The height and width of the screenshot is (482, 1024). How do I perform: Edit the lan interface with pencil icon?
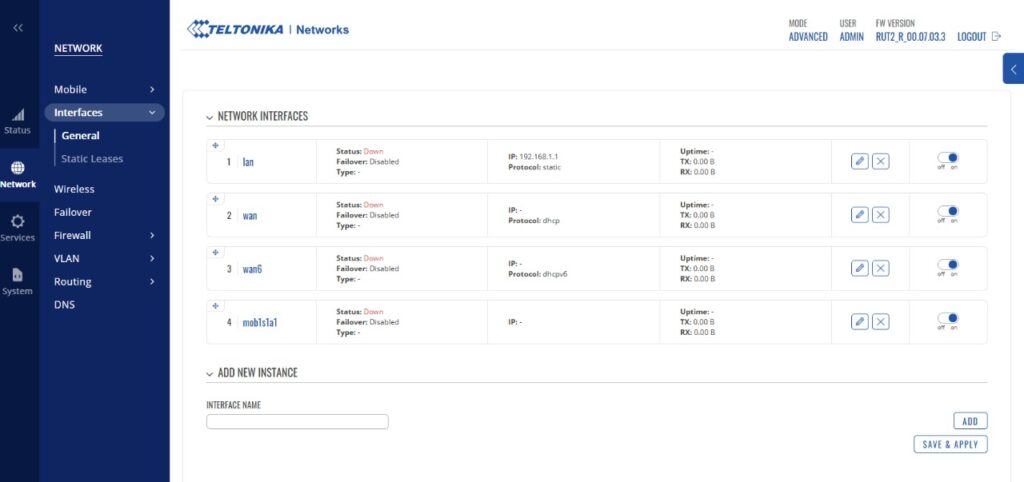(859, 162)
